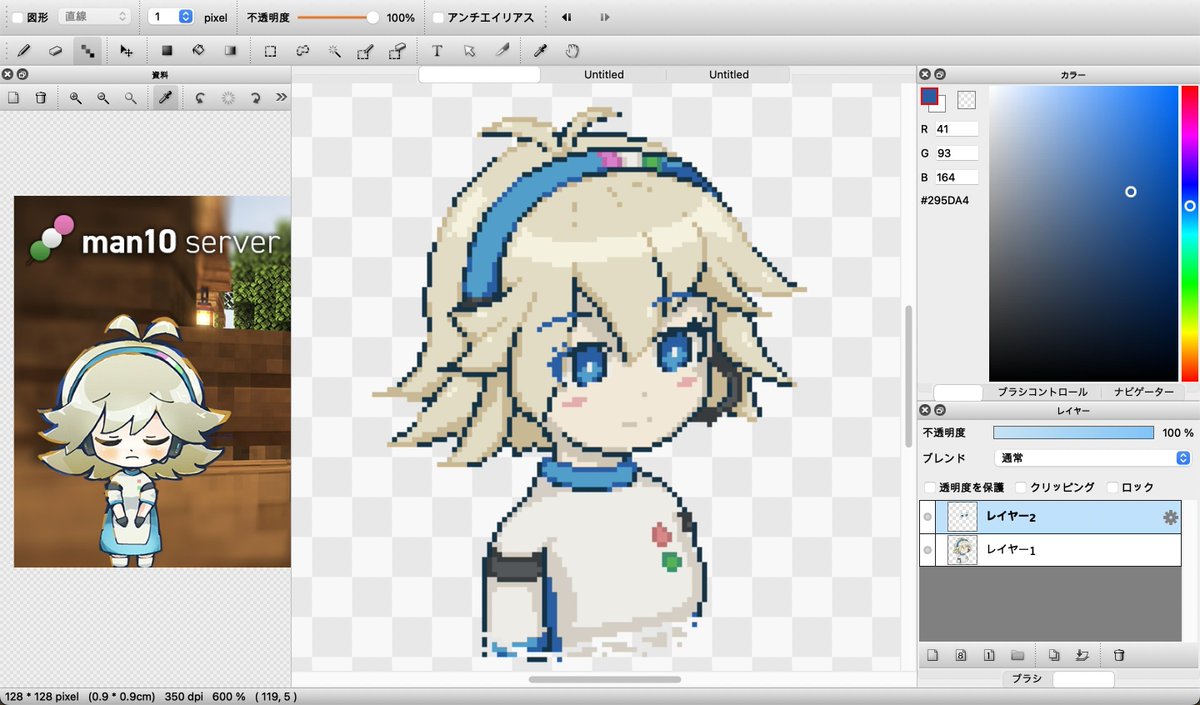1200x705 pixels.
Task: Reset reference image zoom to fit
Action: pyautogui.click(x=130, y=97)
